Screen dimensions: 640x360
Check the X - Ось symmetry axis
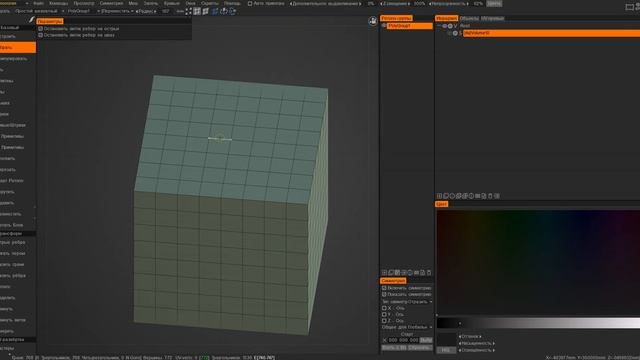pos(384,308)
